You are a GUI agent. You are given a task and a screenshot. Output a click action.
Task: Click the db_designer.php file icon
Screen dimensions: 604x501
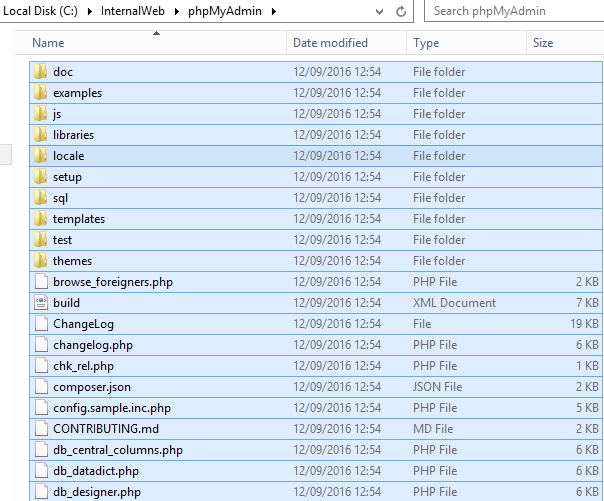(x=41, y=491)
